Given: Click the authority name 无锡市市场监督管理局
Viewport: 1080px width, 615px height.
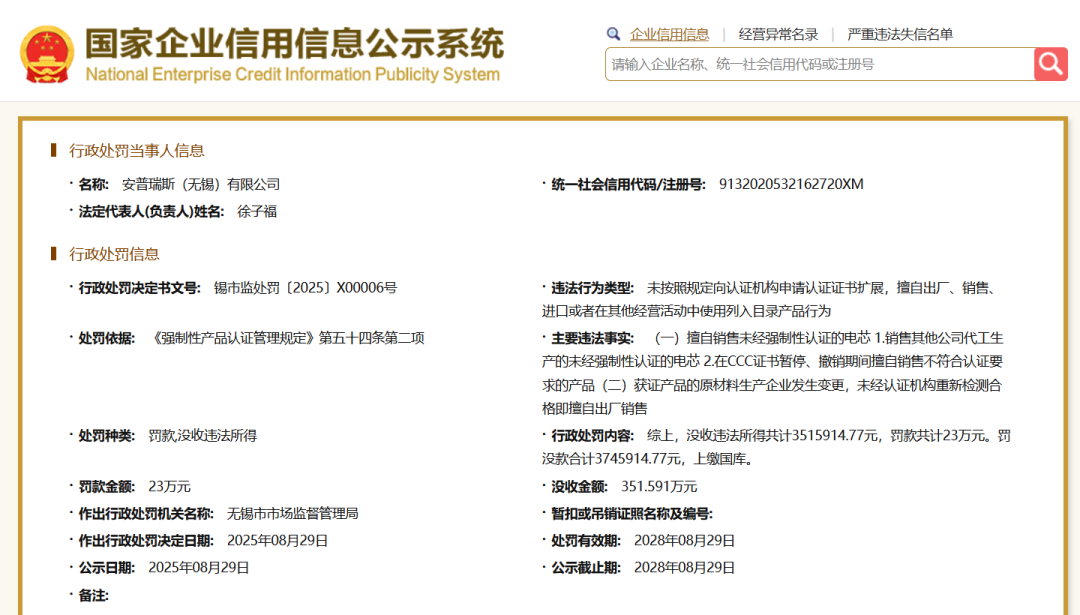Looking at the screenshot, I should point(292,513).
